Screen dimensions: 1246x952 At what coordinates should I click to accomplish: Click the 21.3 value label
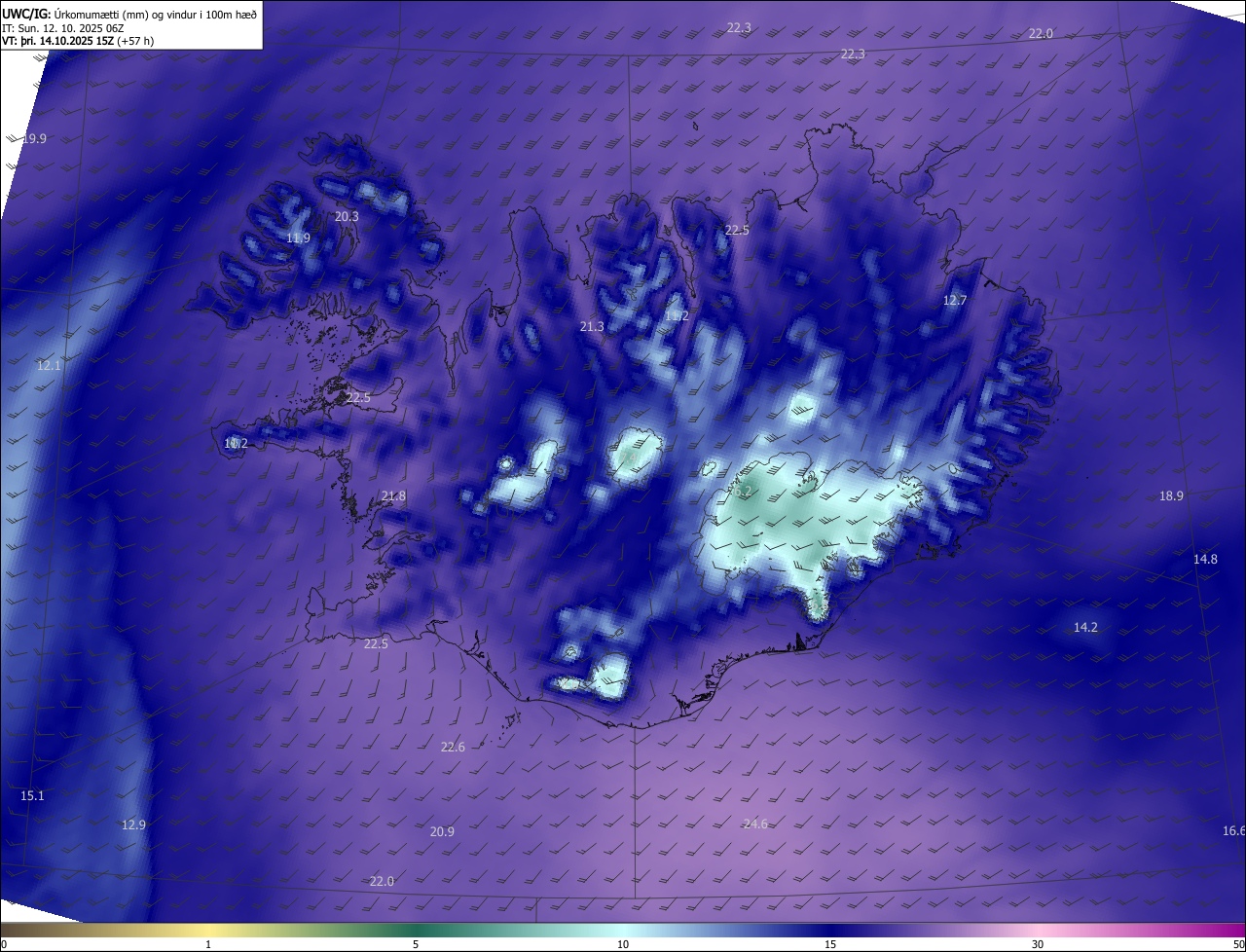592,326
